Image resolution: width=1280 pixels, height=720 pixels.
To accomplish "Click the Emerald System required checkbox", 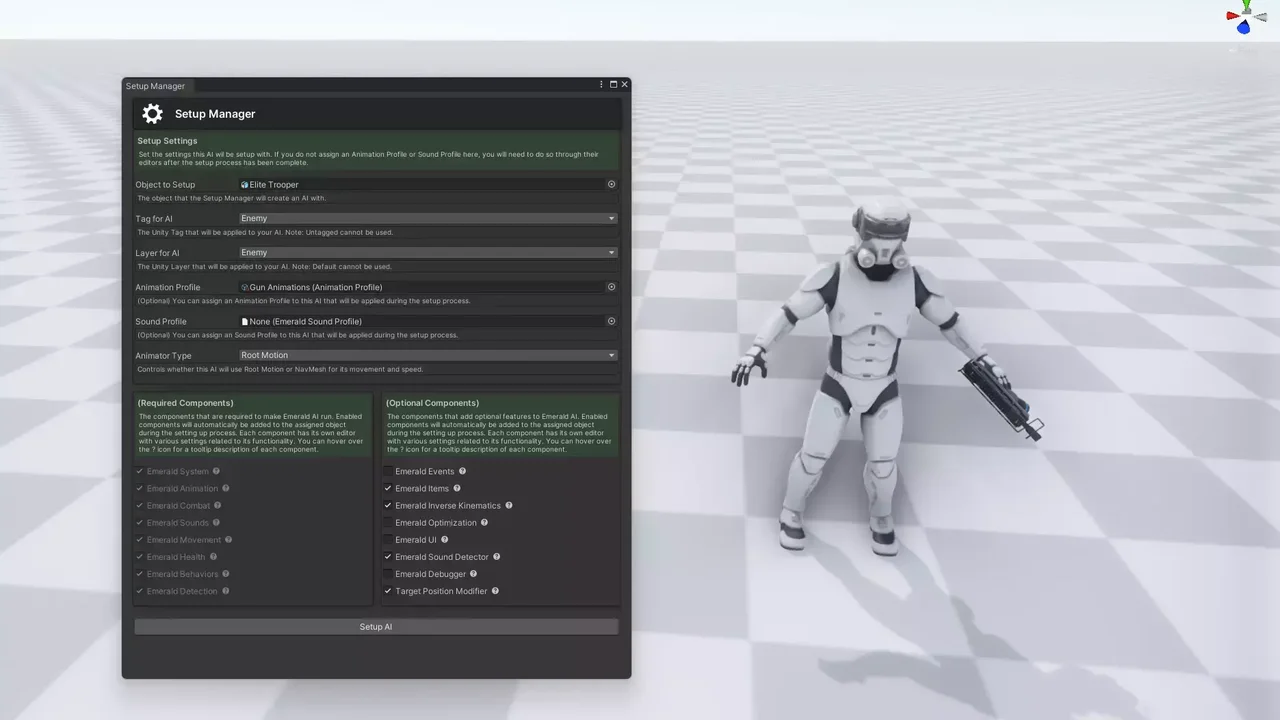I will coord(140,471).
